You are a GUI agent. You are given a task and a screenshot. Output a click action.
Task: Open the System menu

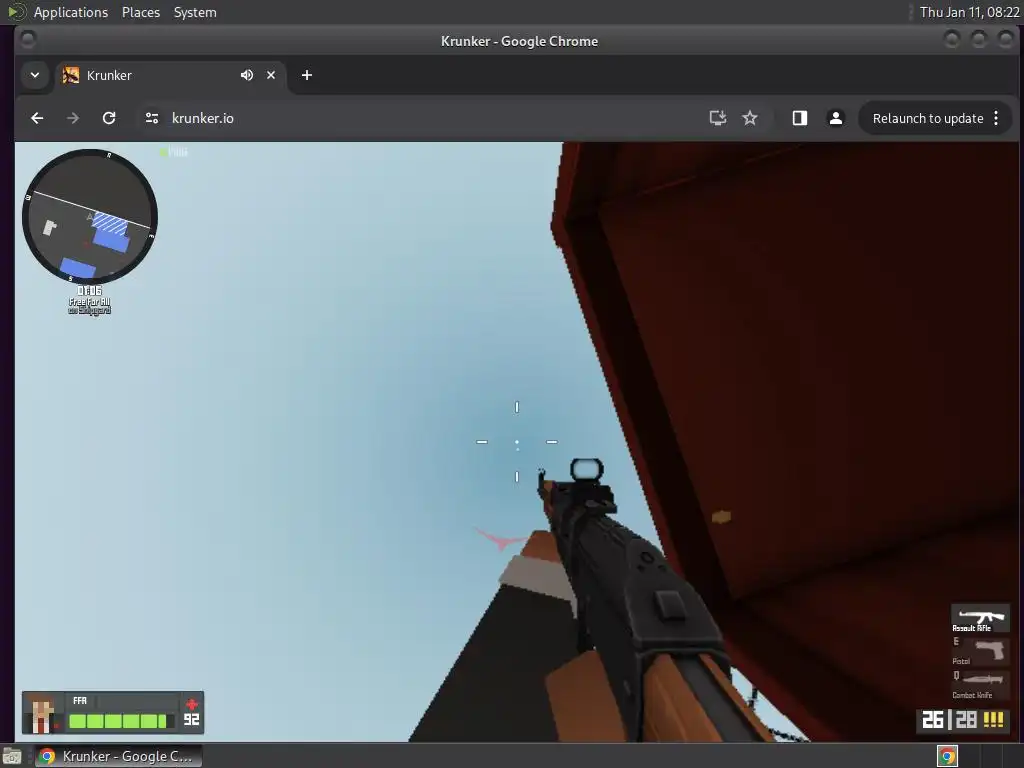coord(195,12)
